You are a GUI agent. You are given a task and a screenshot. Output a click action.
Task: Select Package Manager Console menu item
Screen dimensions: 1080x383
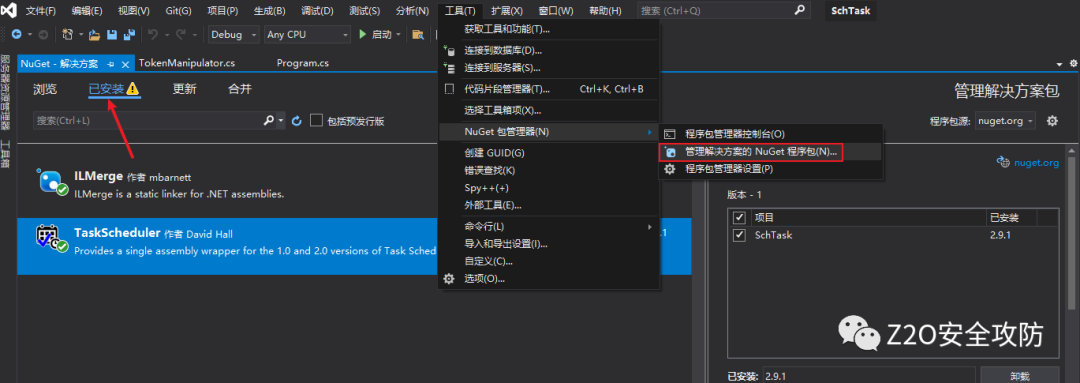pyautogui.click(x=770, y=134)
